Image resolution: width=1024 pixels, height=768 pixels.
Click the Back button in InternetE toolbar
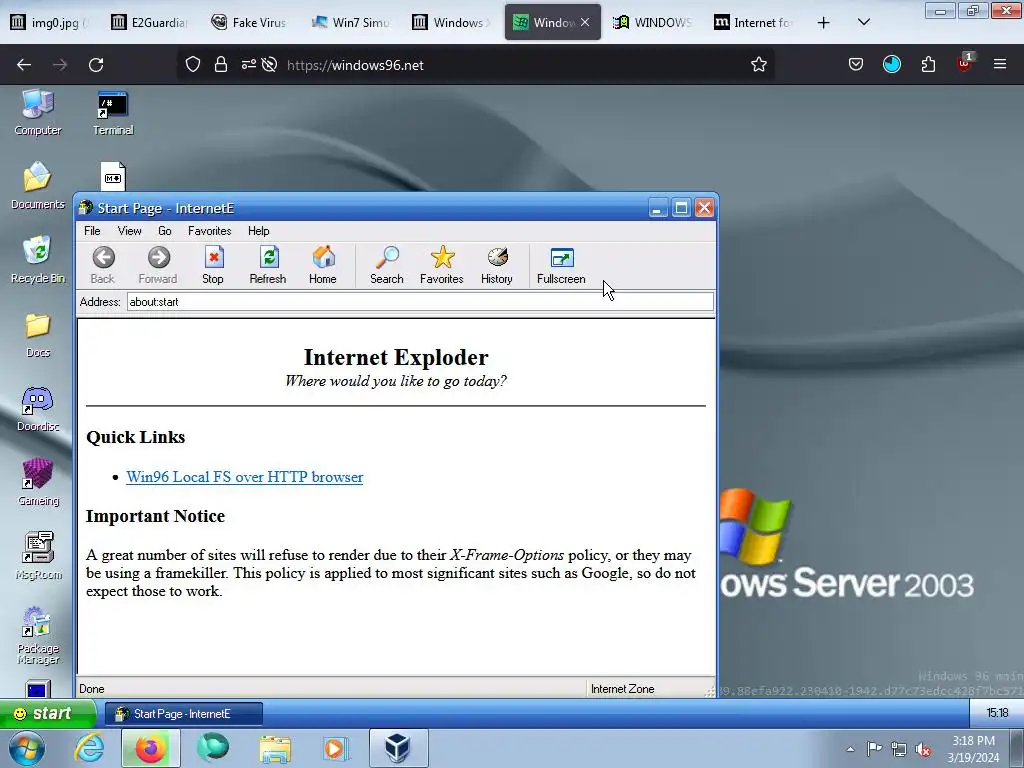(103, 264)
